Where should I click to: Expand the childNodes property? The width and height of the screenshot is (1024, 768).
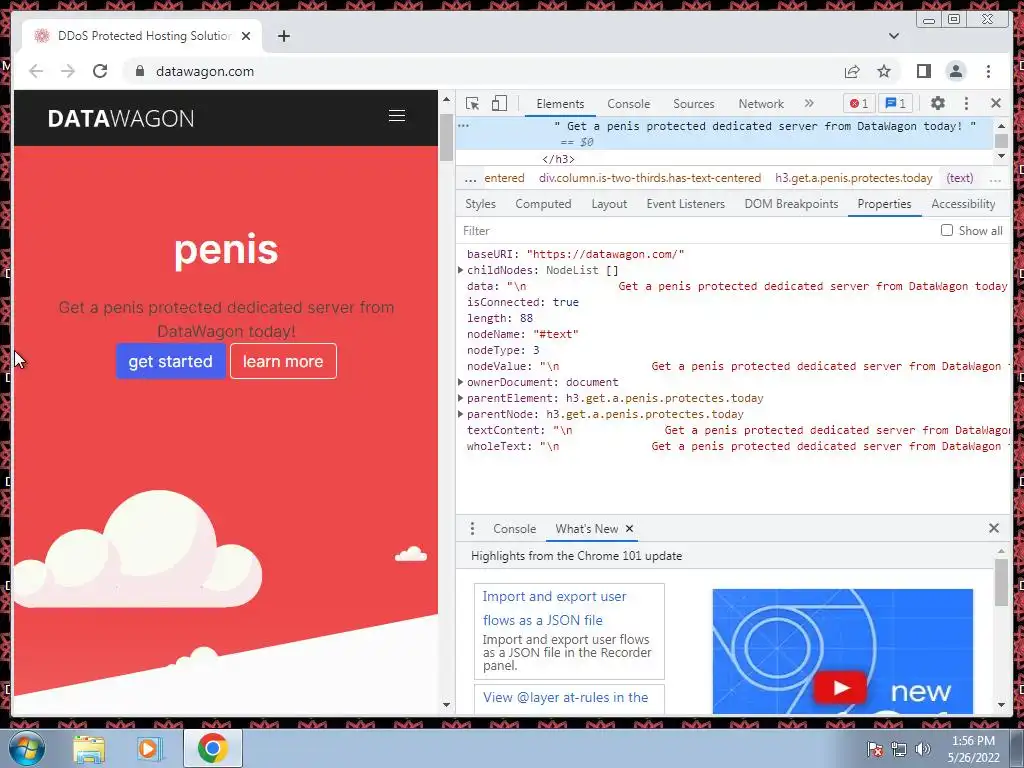(460, 270)
